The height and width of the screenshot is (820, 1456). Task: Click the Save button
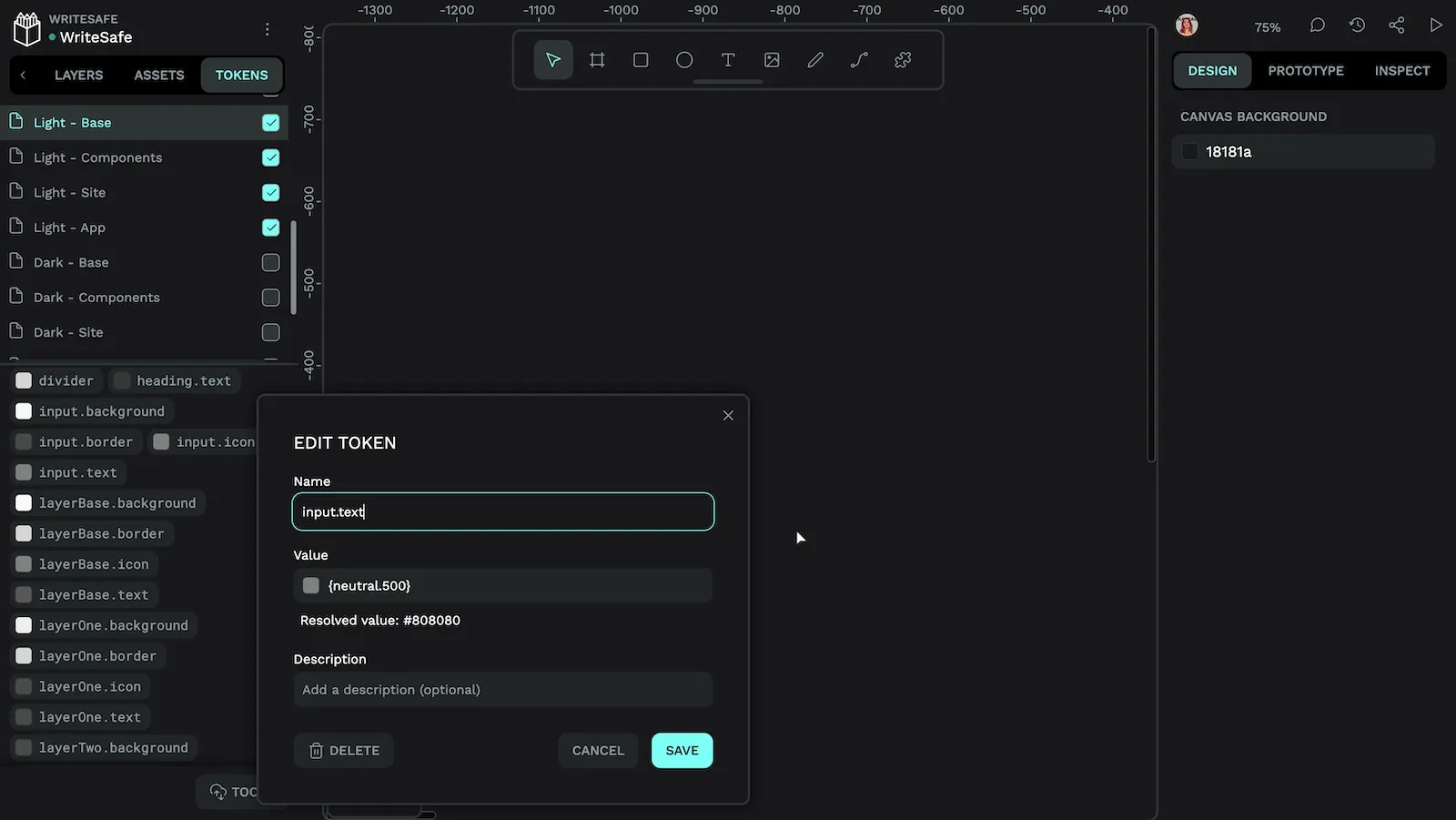tap(682, 751)
